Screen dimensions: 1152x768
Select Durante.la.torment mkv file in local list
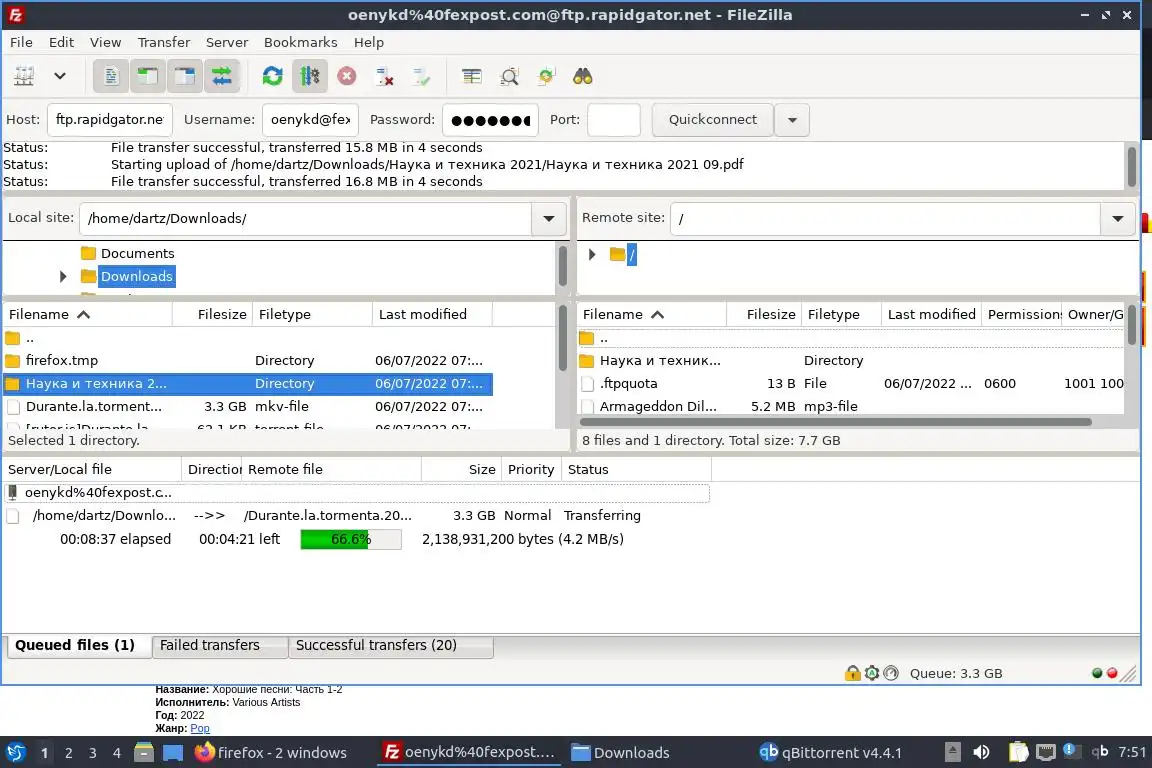click(x=248, y=406)
